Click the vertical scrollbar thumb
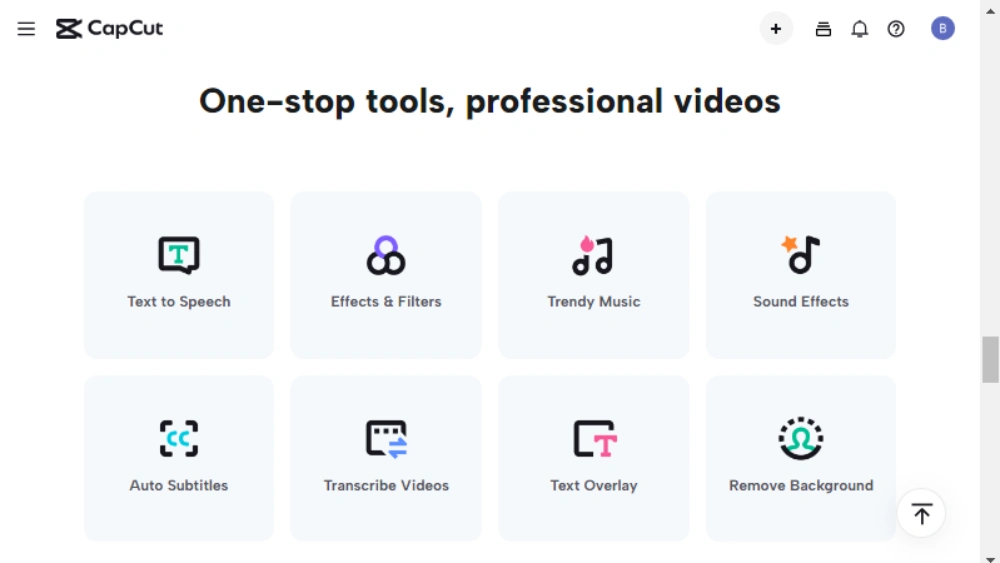 click(x=990, y=360)
